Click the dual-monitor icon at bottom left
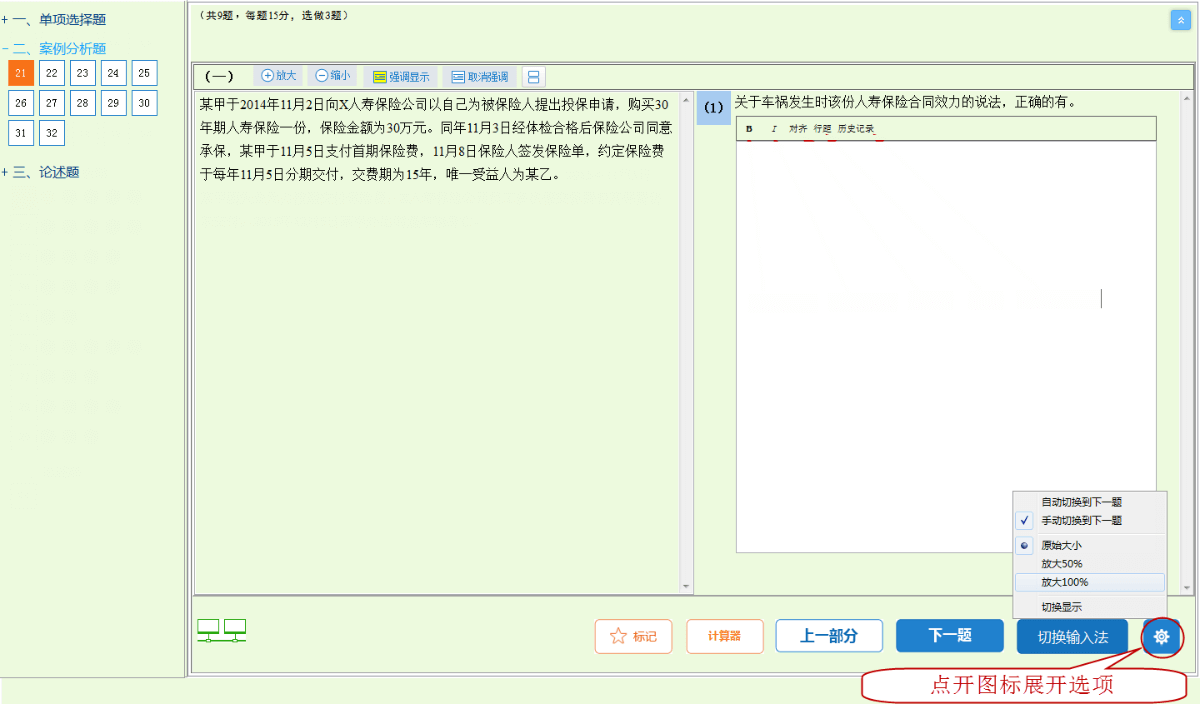Image resolution: width=1200 pixels, height=704 pixels. click(x=221, y=631)
